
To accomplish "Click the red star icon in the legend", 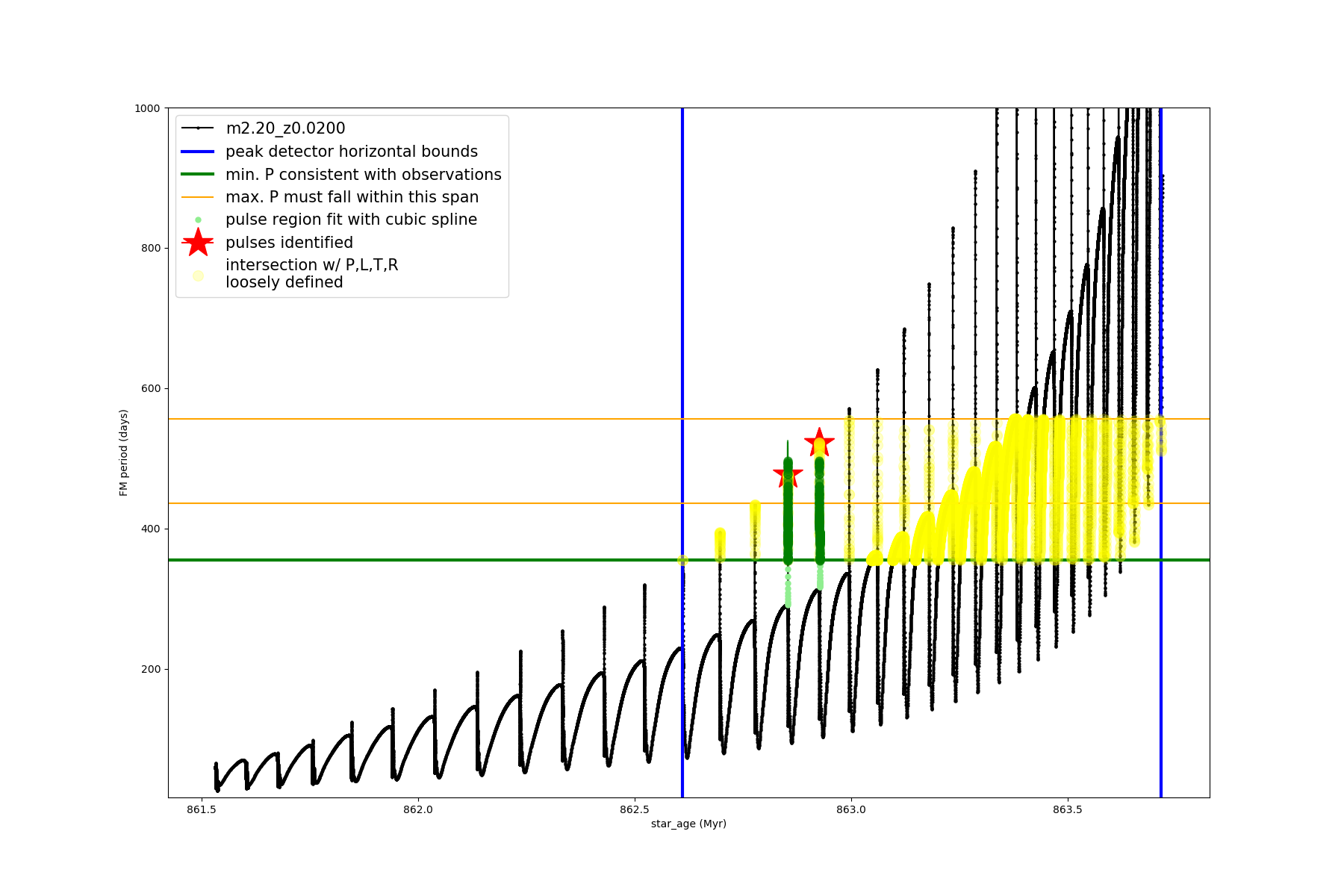I will click(198, 242).
